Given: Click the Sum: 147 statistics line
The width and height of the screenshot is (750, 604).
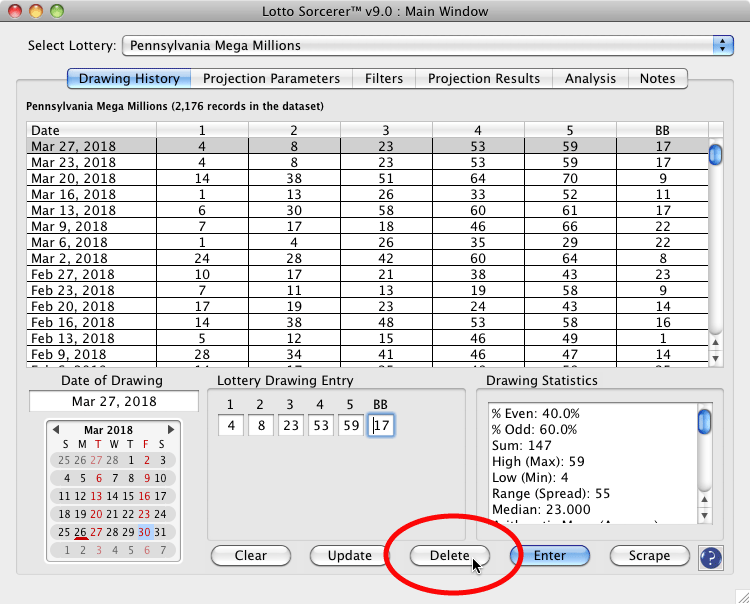Looking at the screenshot, I should tap(521, 445).
